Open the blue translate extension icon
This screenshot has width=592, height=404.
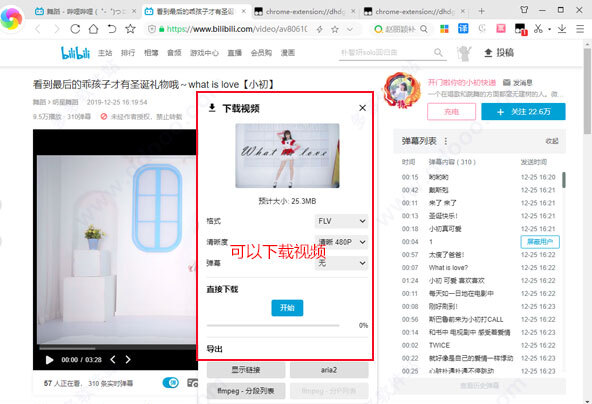pos(463,29)
